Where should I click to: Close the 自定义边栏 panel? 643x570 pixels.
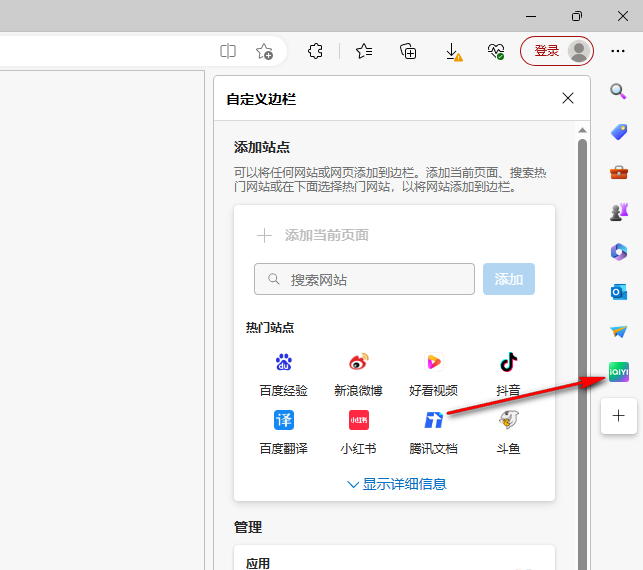[568, 98]
